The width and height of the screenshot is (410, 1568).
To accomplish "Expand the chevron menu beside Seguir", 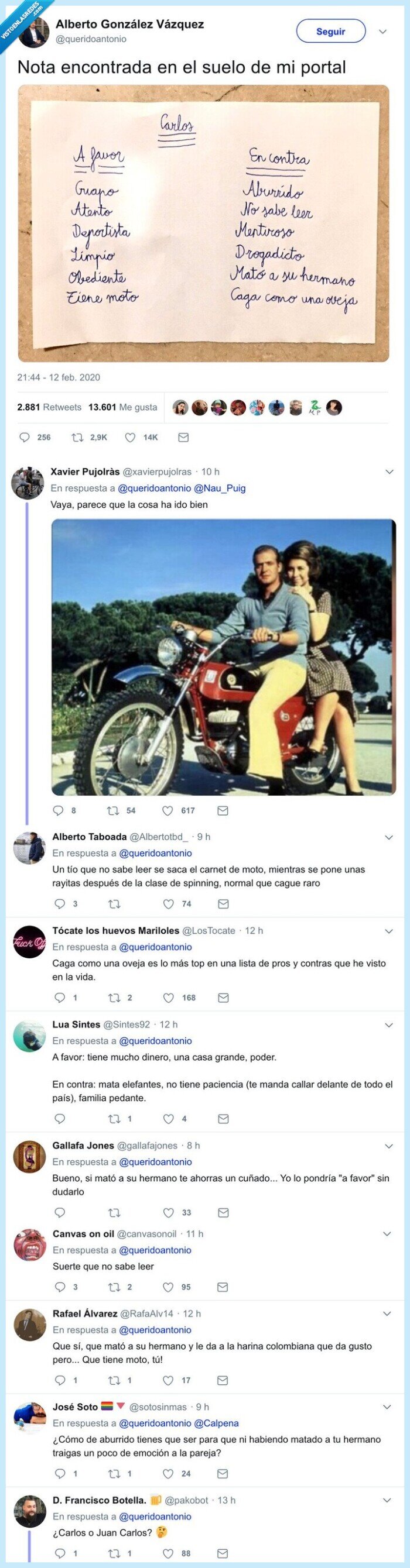I will (x=382, y=32).
